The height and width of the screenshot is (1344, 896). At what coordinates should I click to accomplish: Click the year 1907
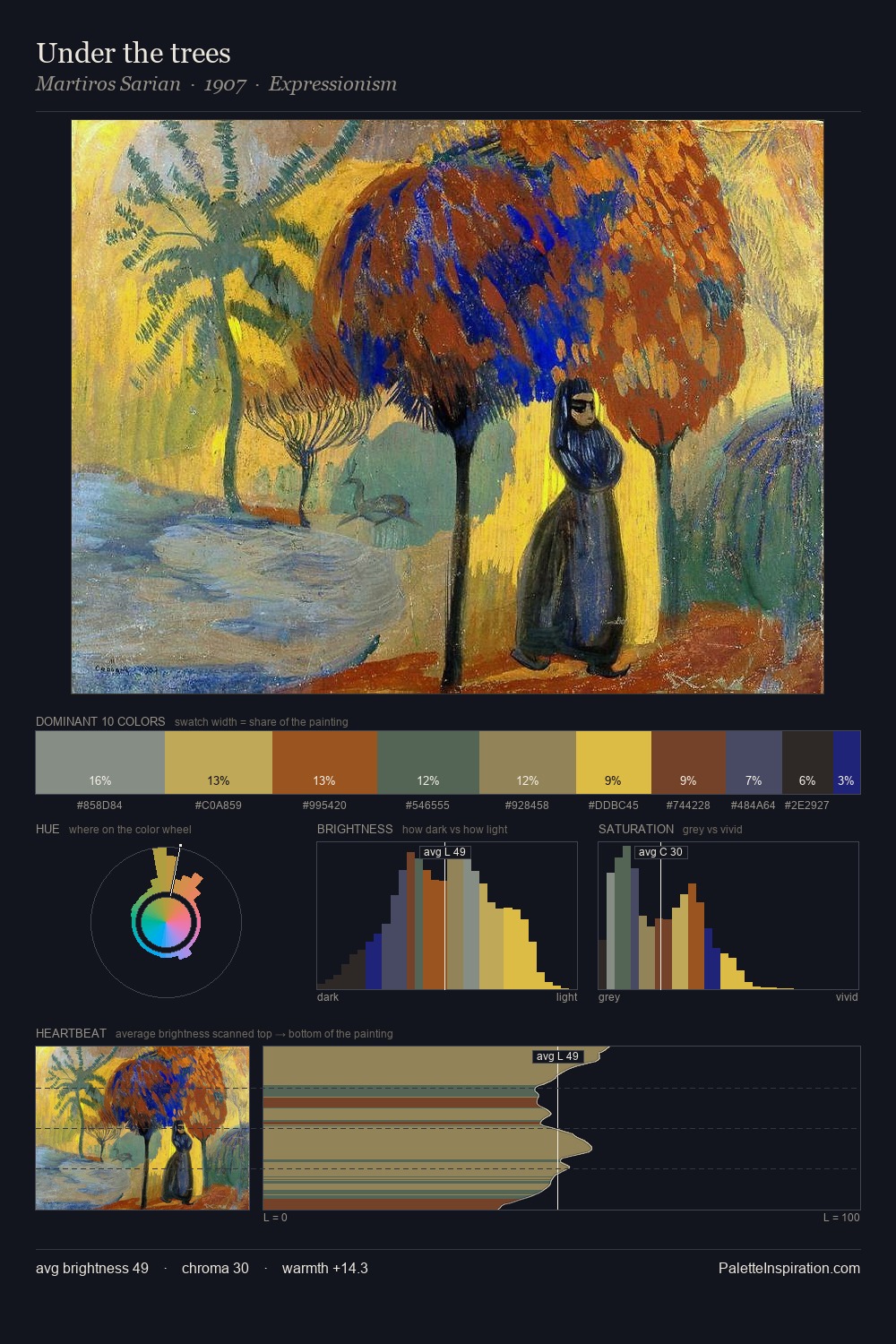[225, 84]
